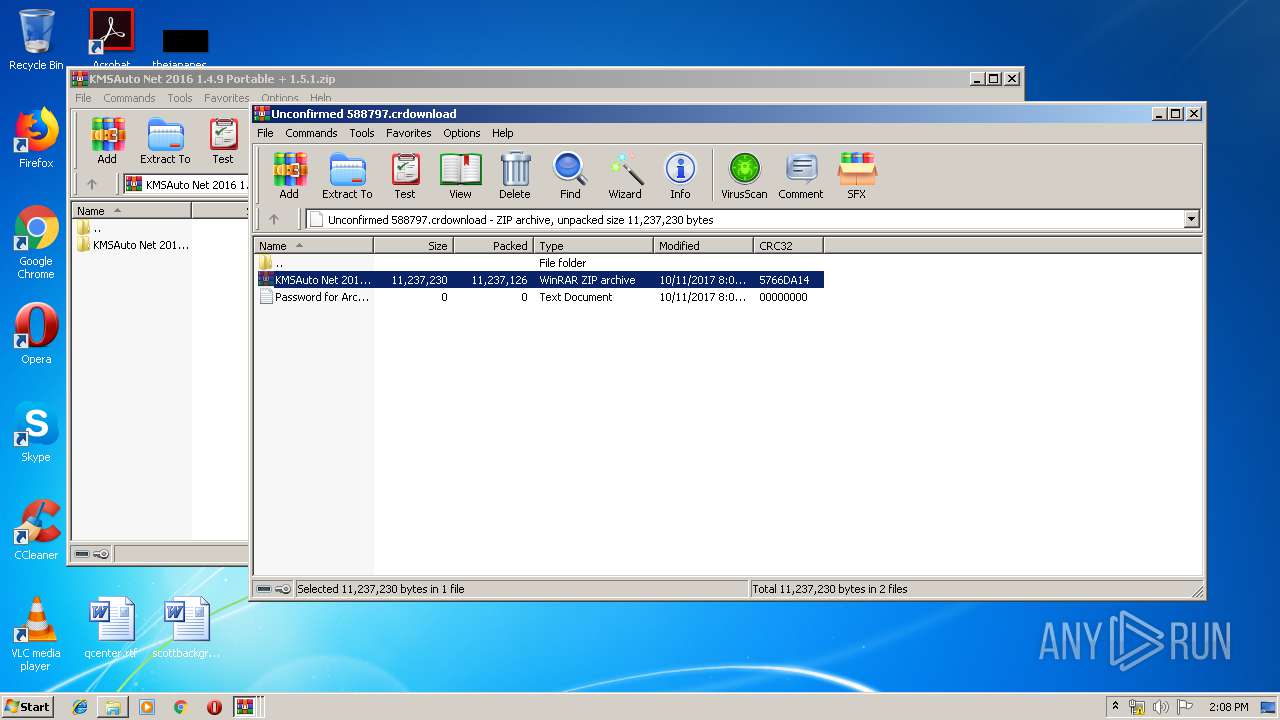Sort by Name column in front window
This screenshot has height=720, width=1280.
[x=314, y=245]
